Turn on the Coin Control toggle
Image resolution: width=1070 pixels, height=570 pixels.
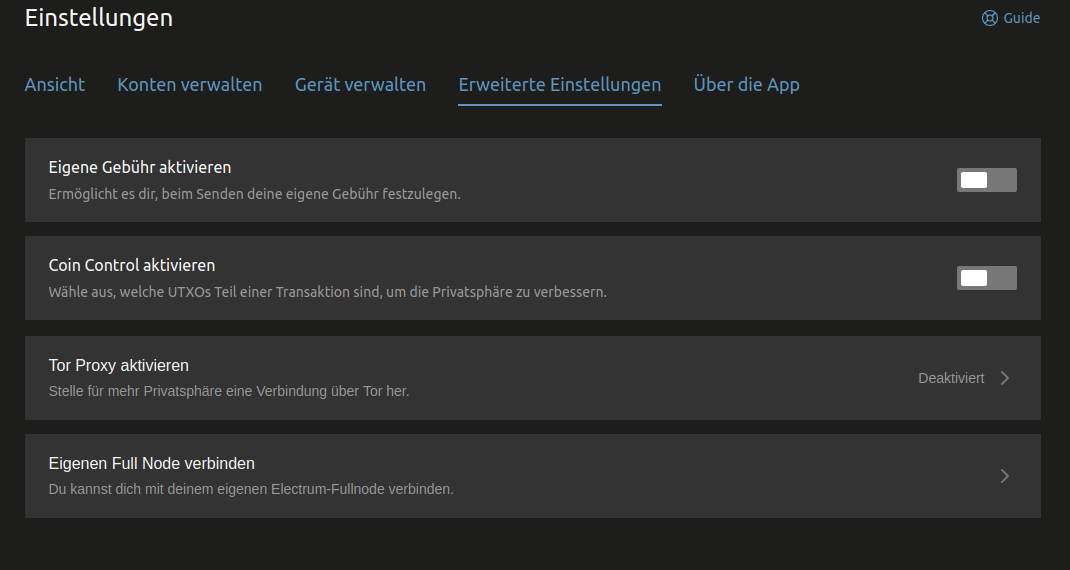(986, 278)
